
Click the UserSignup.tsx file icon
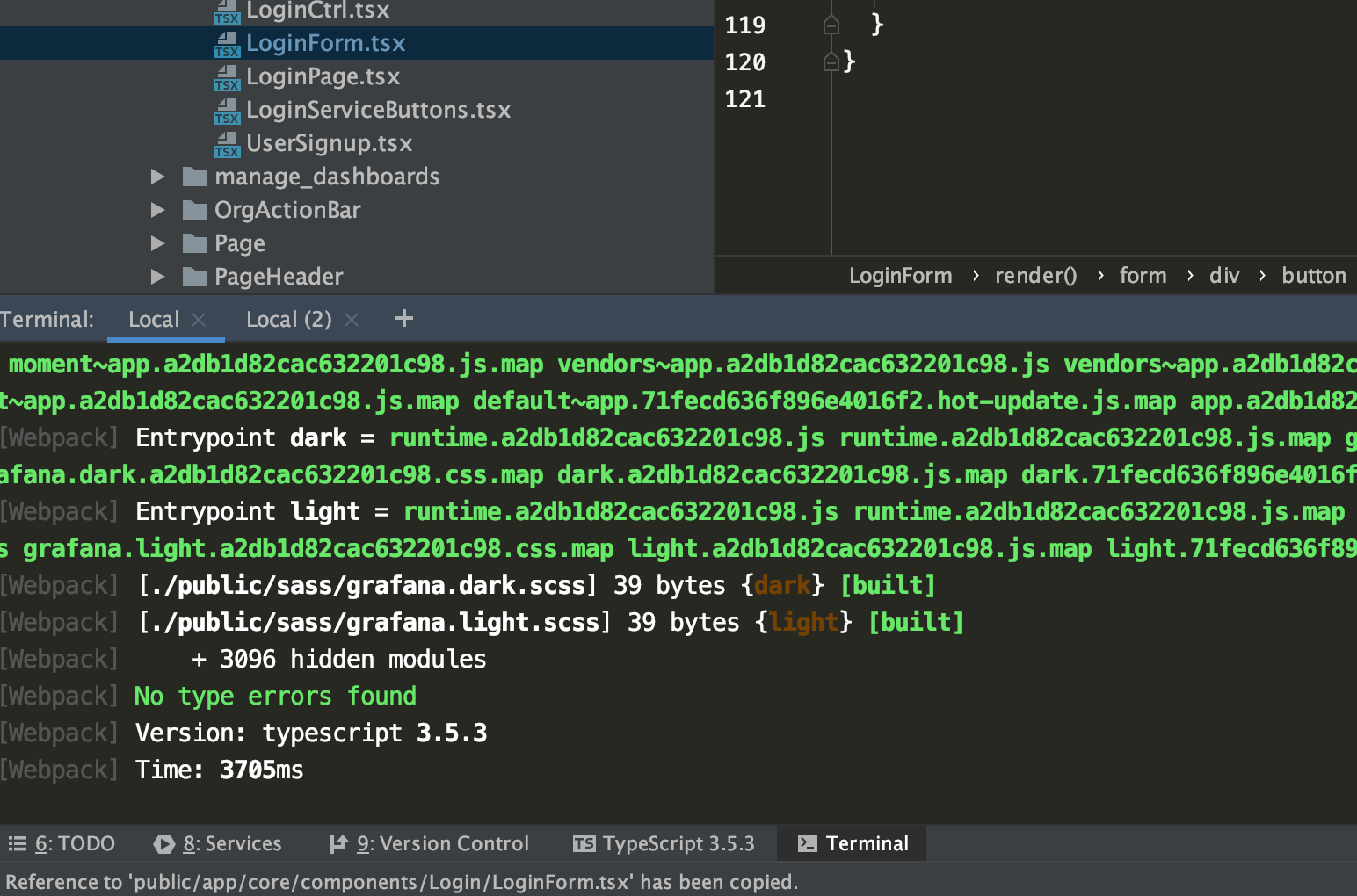click(x=227, y=144)
